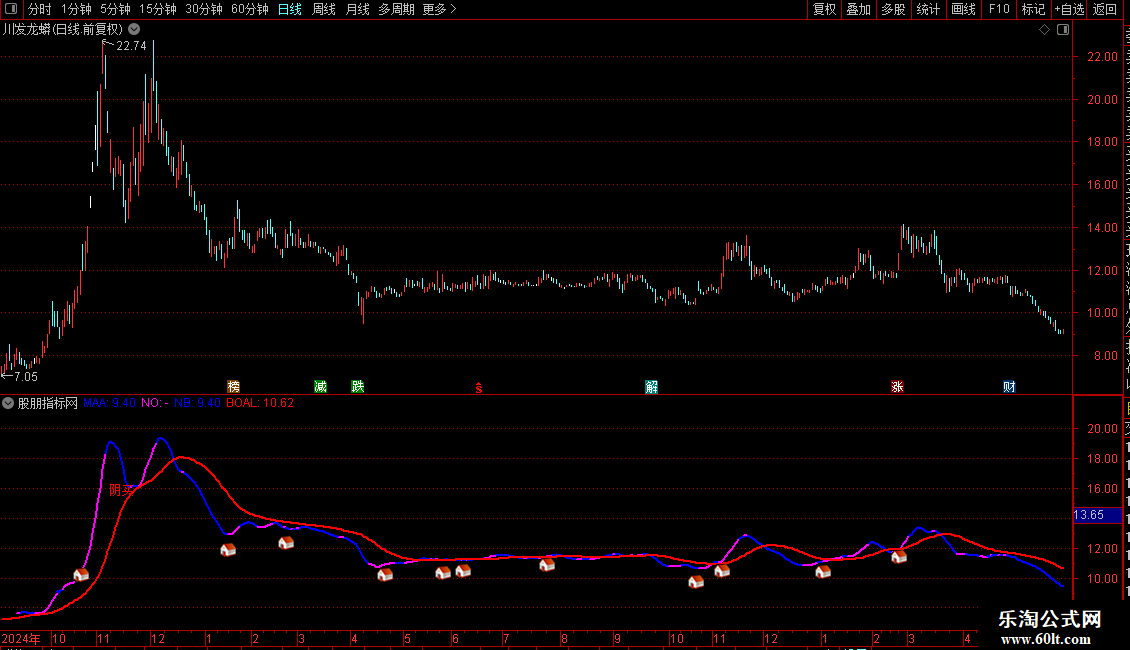Click the 14.00 label on price axis
This screenshot has width=1130, height=650.
[x=1102, y=228]
